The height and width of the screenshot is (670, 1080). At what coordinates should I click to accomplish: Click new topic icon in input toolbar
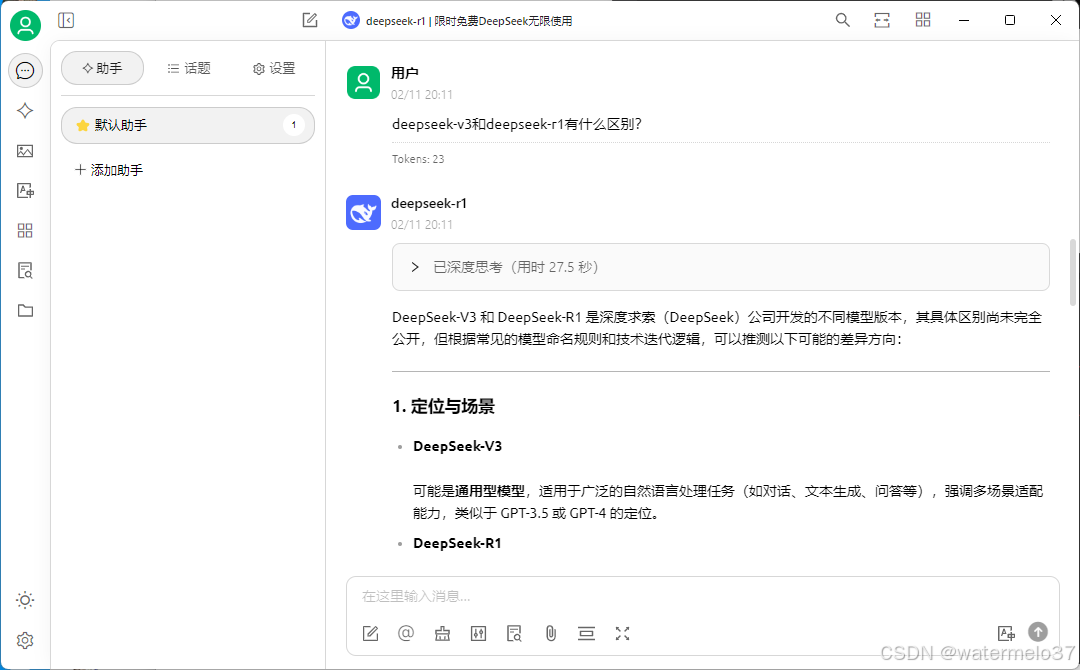371,634
